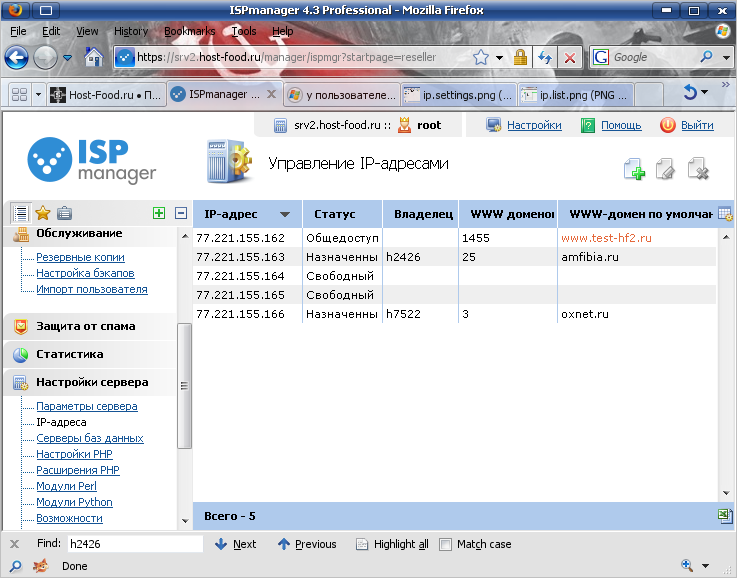Open the briefcase sidebar view
The height and width of the screenshot is (578, 737).
click(64, 213)
